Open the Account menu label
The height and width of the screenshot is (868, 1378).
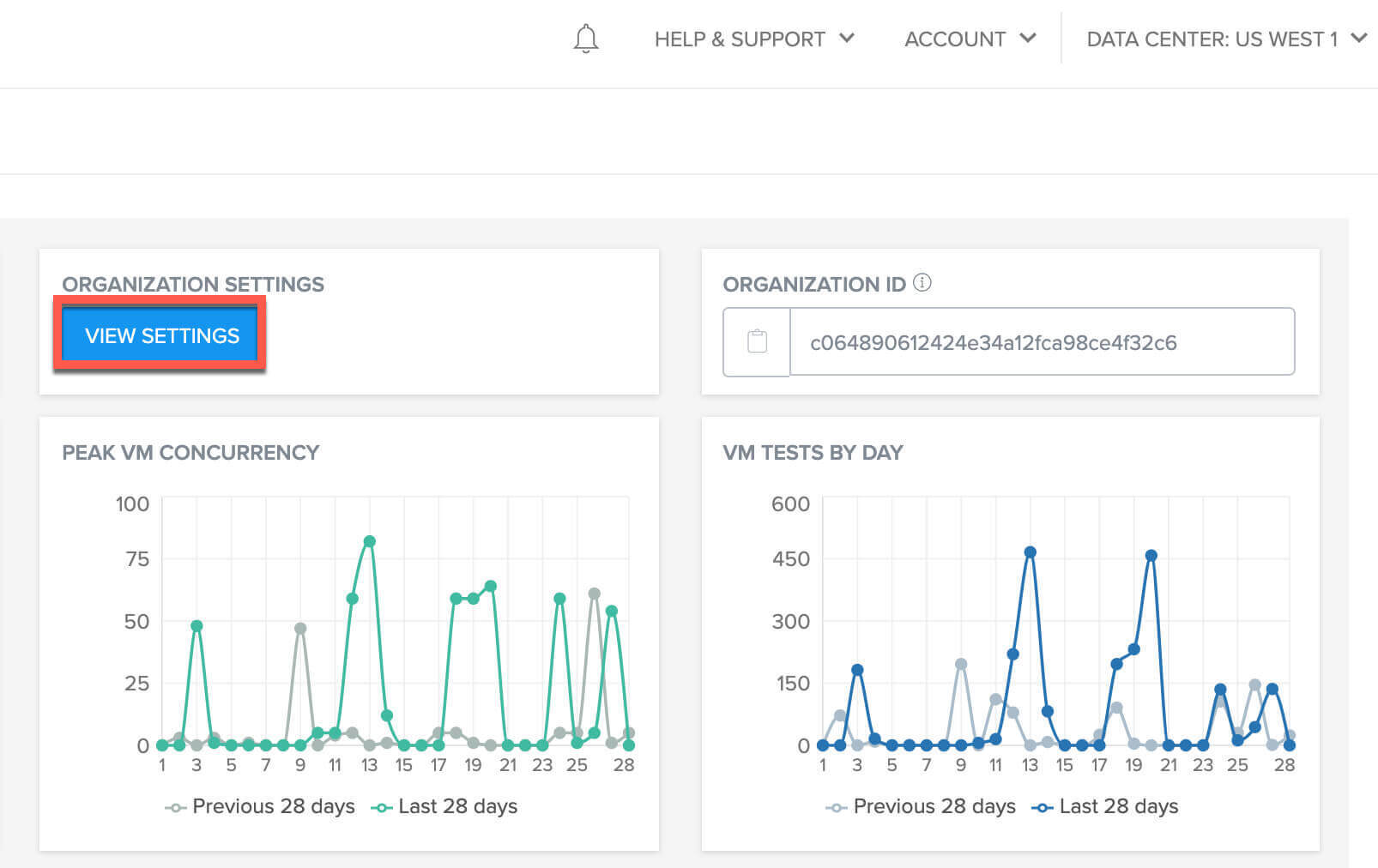pos(954,39)
